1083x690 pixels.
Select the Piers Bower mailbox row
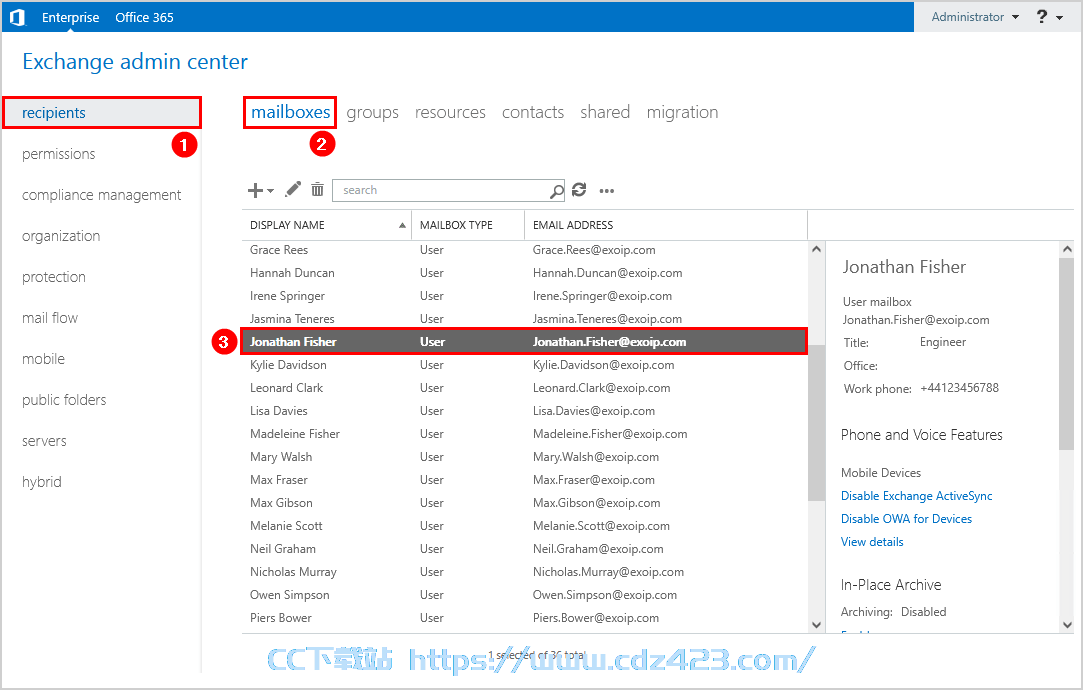tap(524, 618)
